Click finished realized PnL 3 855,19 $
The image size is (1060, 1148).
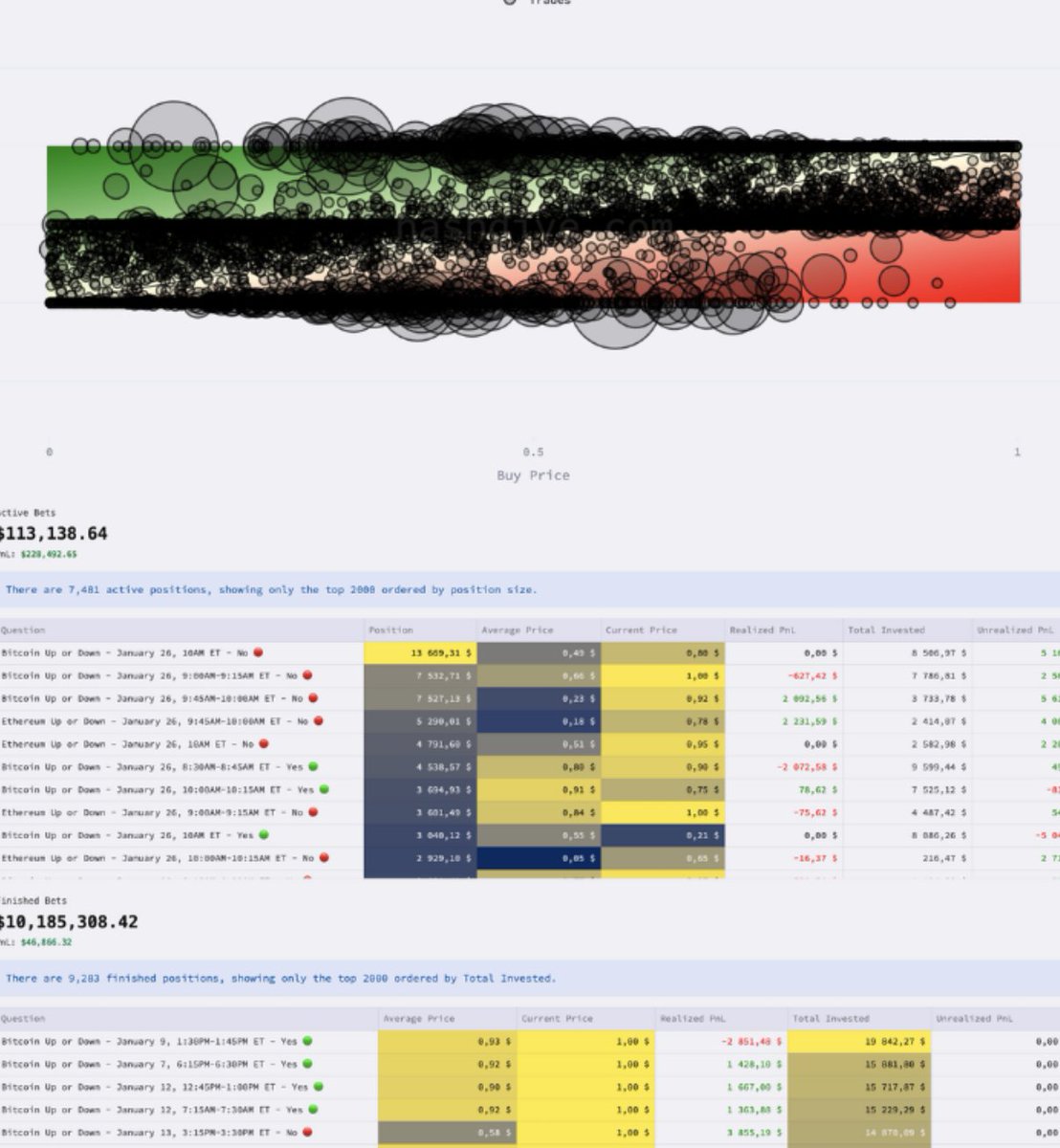tap(721, 1134)
